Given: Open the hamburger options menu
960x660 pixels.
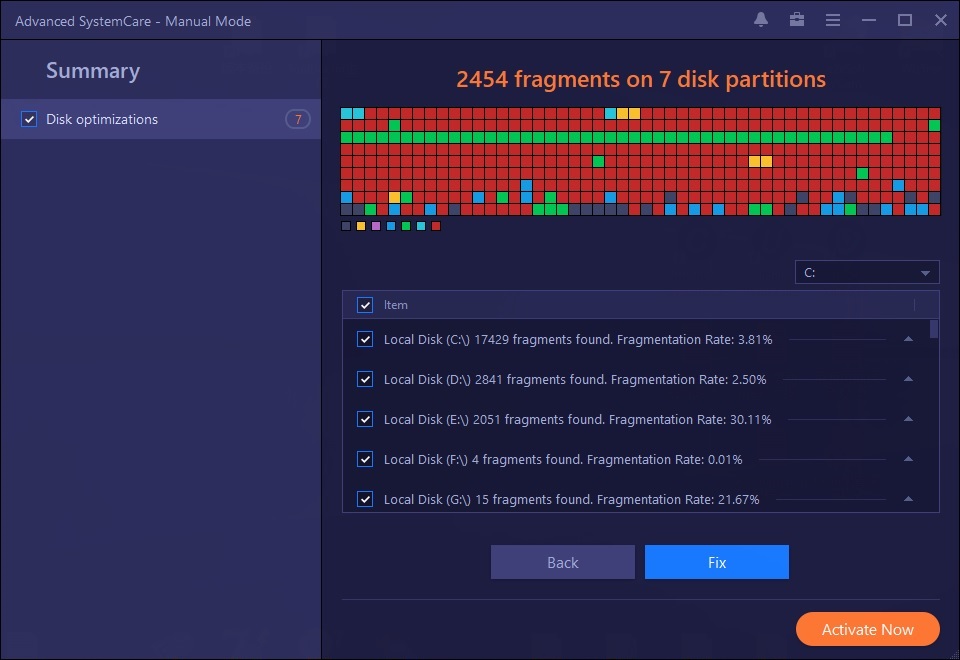Looking at the screenshot, I should click(833, 20).
